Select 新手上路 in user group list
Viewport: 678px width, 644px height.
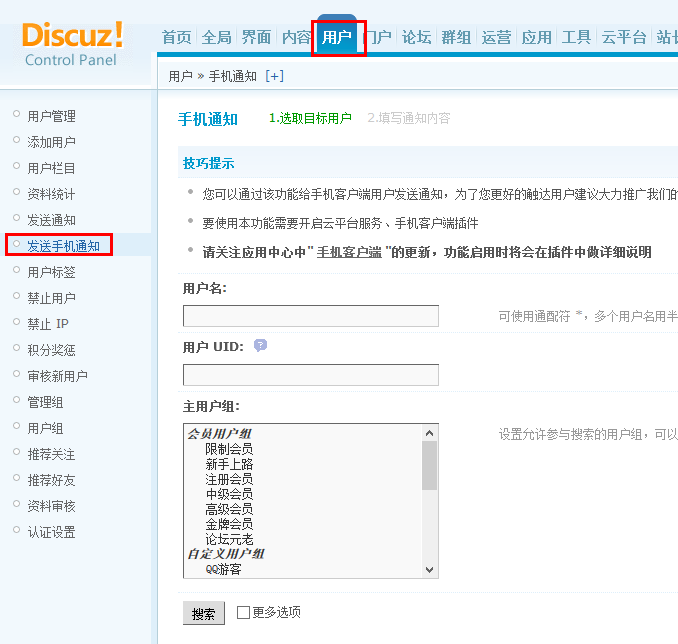[x=229, y=464]
